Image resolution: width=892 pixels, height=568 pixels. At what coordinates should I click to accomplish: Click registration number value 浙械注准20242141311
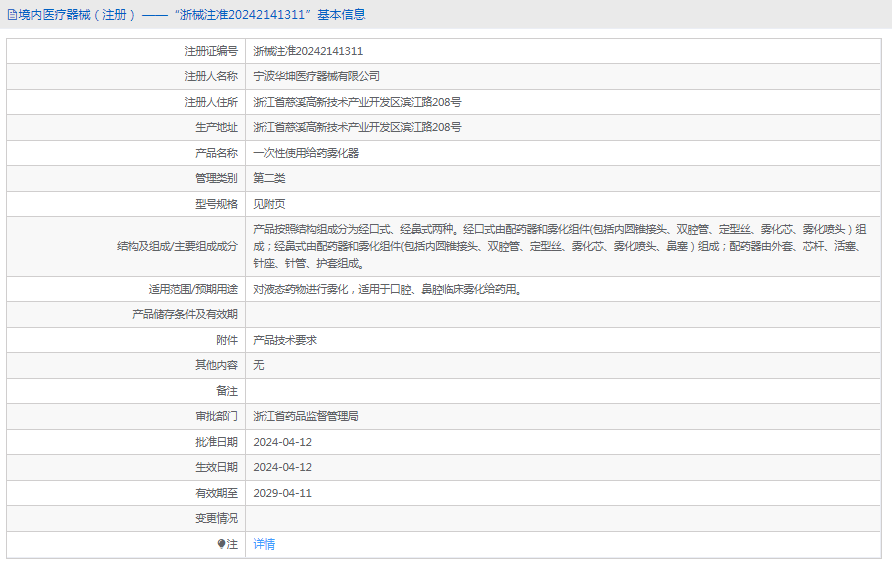pyautogui.click(x=308, y=51)
